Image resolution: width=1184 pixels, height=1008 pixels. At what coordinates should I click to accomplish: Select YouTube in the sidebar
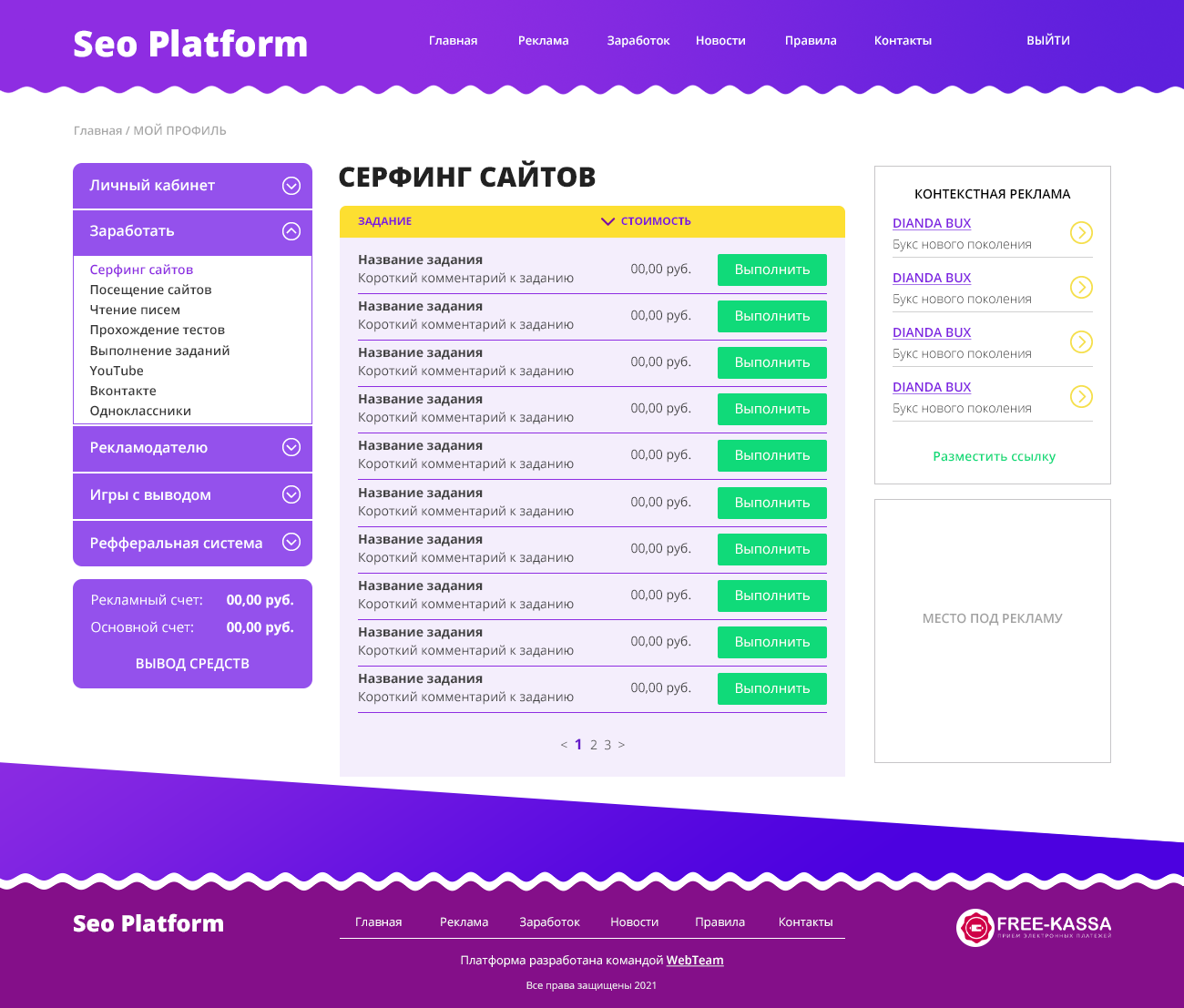pyautogui.click(x=117, y=371)
